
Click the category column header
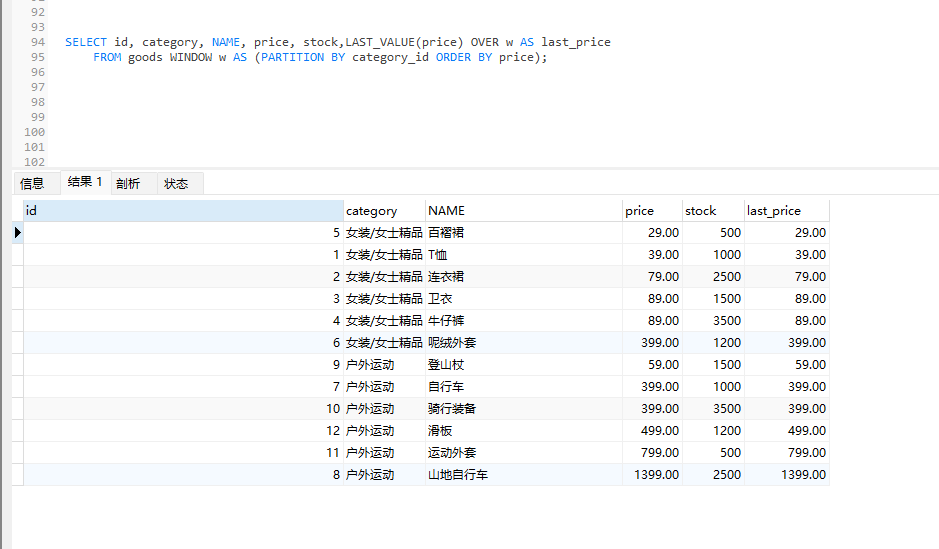pyautogui.click(x=384, y=211)
